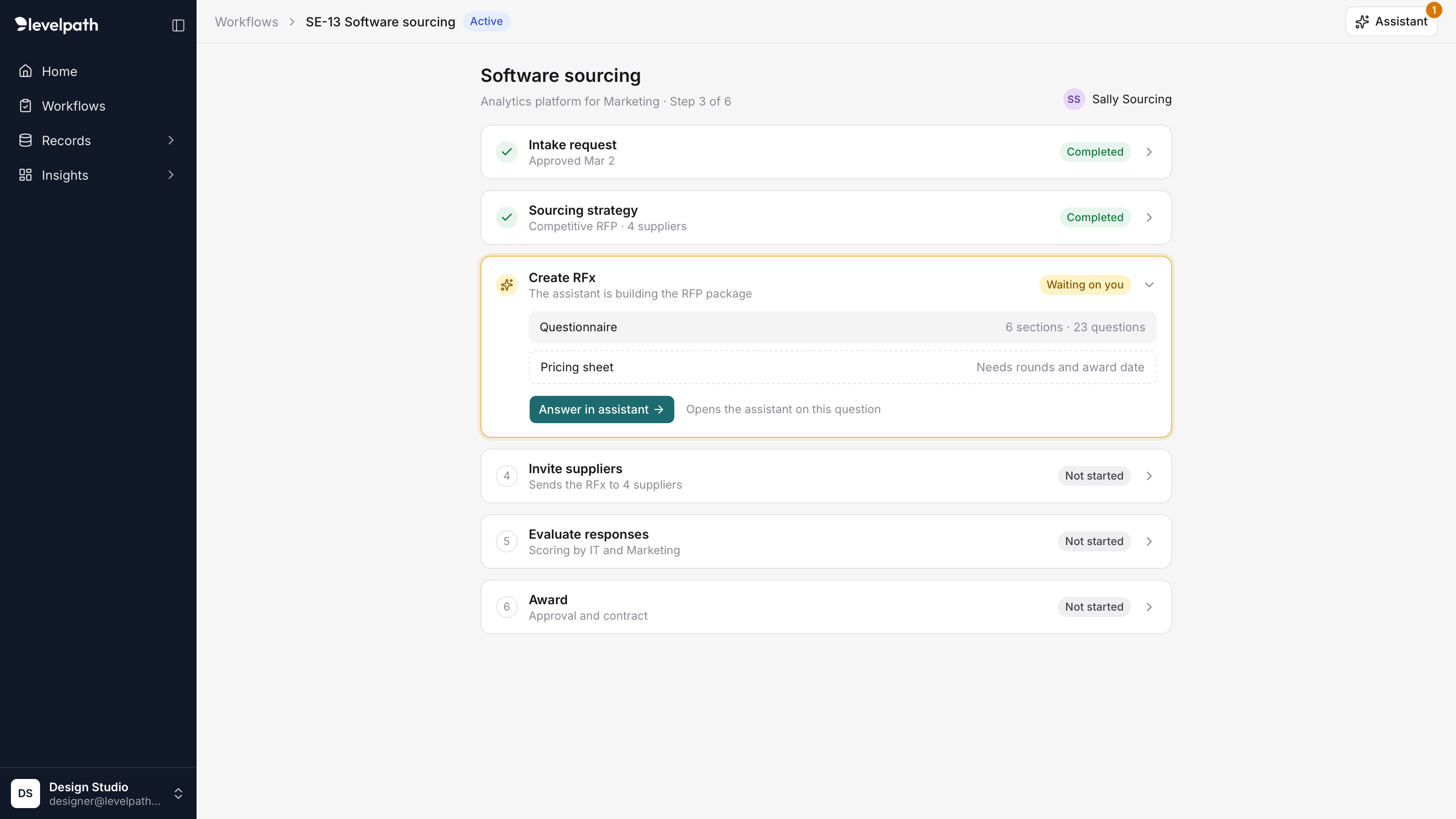Click the step 6 number circle
The height and width of the screenshot is (819, 1456).
click(x=506, y=607)
